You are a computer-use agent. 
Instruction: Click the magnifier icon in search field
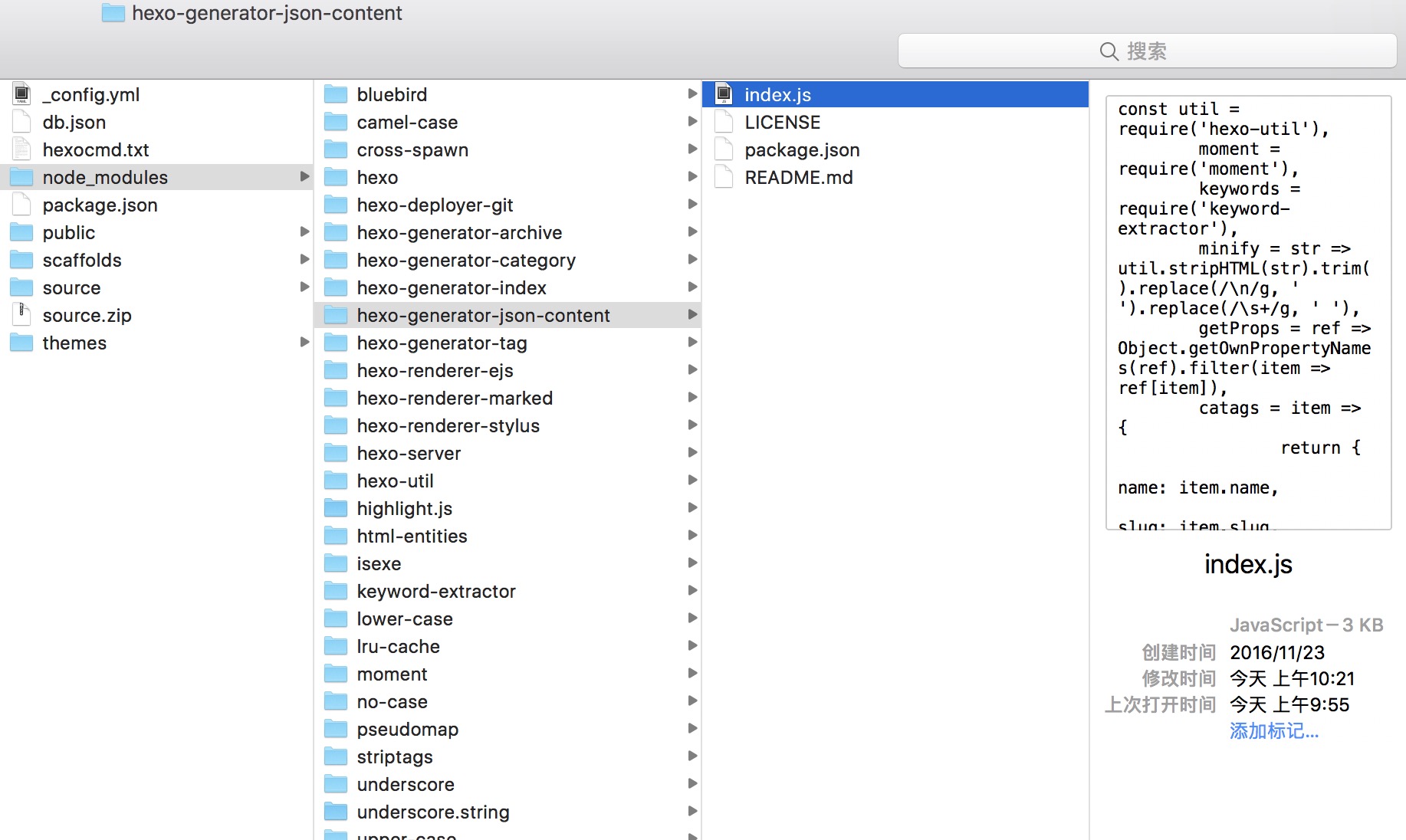(x=1109, y=51)
